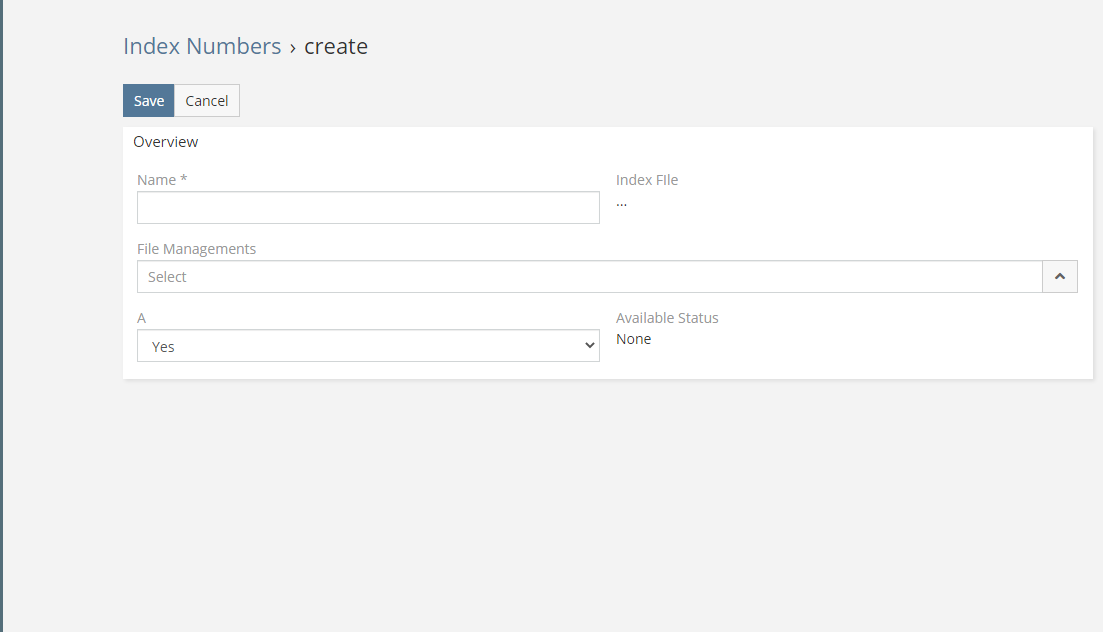Click the chevron button beside File Managements

pos(1059,277)
